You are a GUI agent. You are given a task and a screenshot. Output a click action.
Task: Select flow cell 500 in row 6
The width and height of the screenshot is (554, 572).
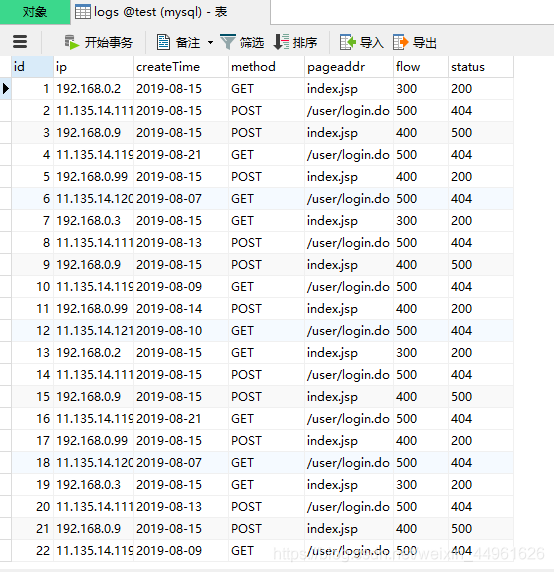(x=421, y=199)
